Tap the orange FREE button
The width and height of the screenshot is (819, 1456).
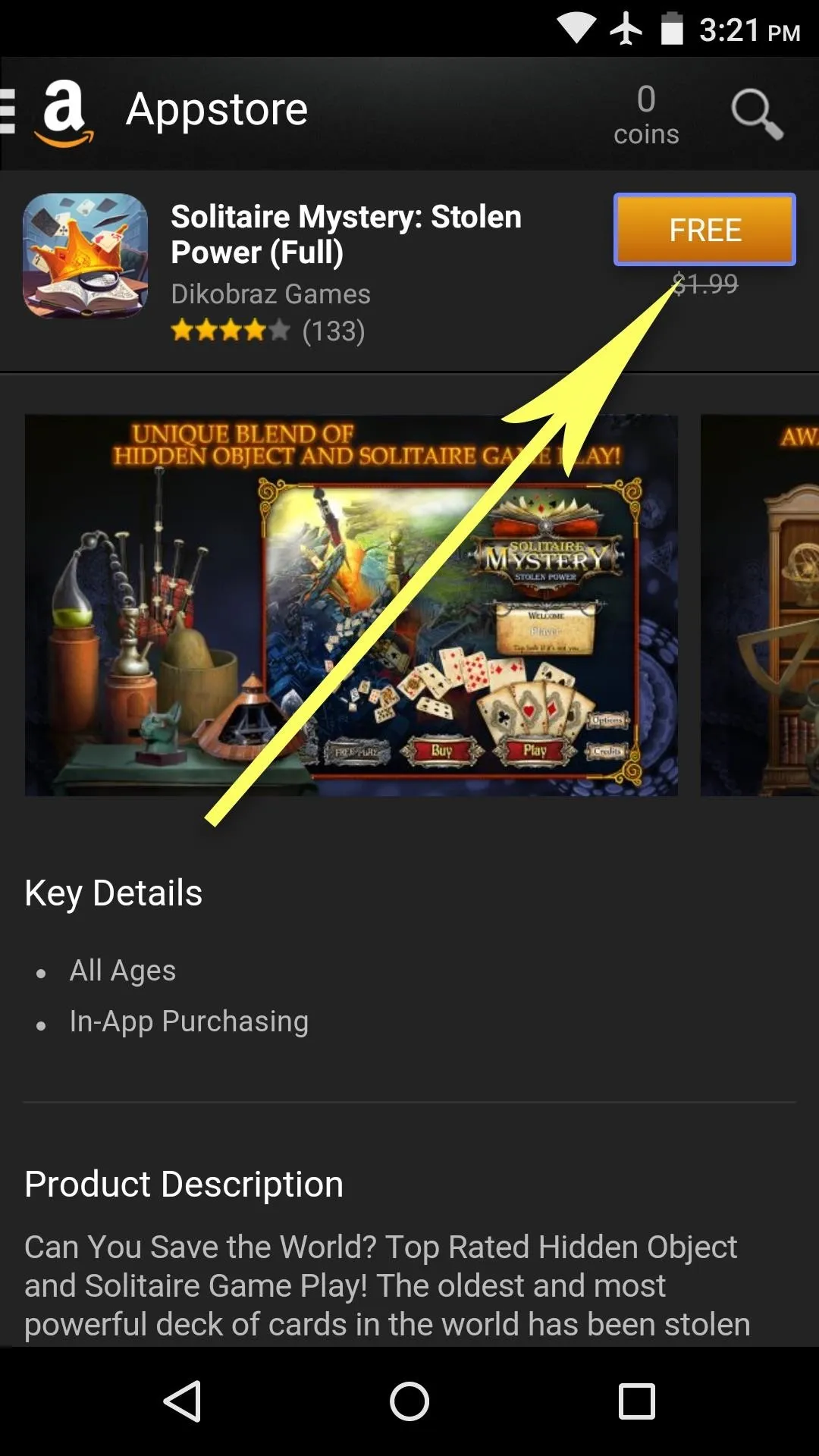point(704,230)
